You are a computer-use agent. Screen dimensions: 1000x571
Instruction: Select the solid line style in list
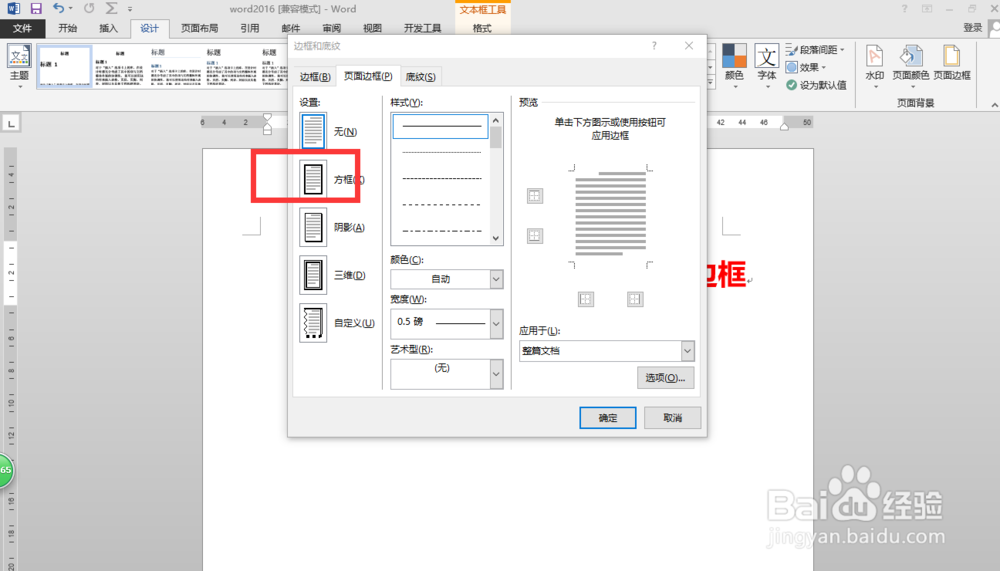(x=441, y=126)
